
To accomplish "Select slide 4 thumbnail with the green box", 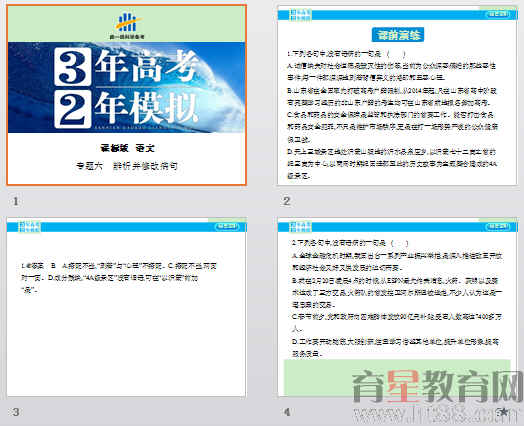I will pyautogui.click(x=398, y=307).
